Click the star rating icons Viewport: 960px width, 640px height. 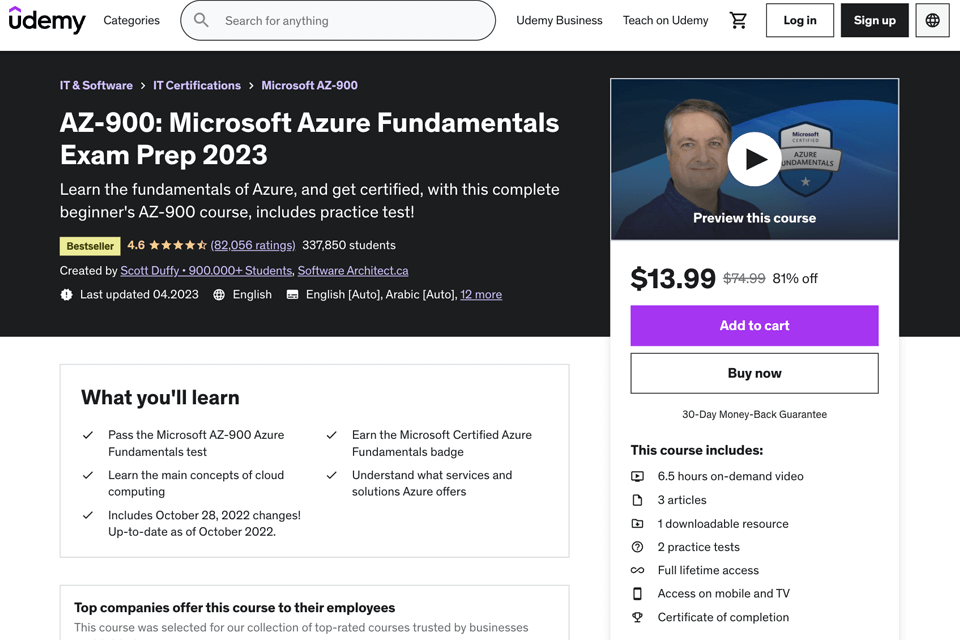click(x=178, y=246)
